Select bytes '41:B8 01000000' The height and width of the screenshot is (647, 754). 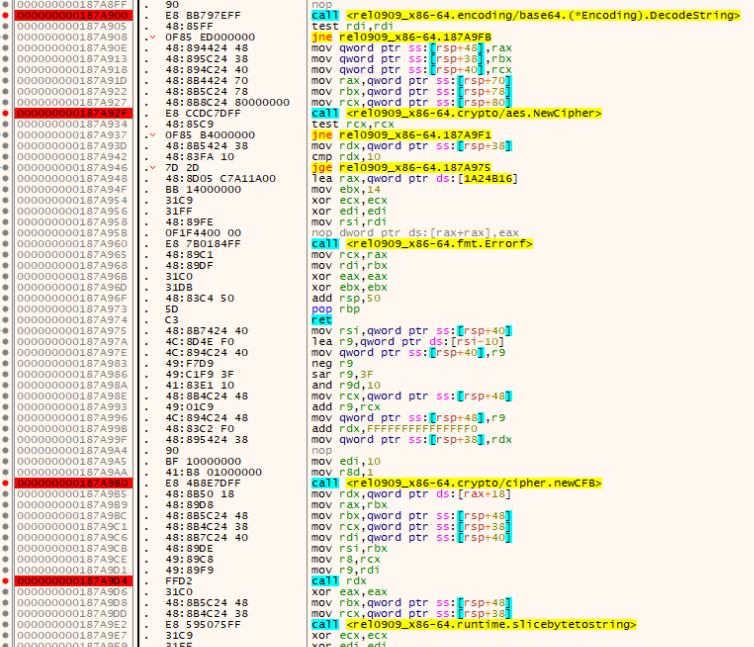[214, 472]
